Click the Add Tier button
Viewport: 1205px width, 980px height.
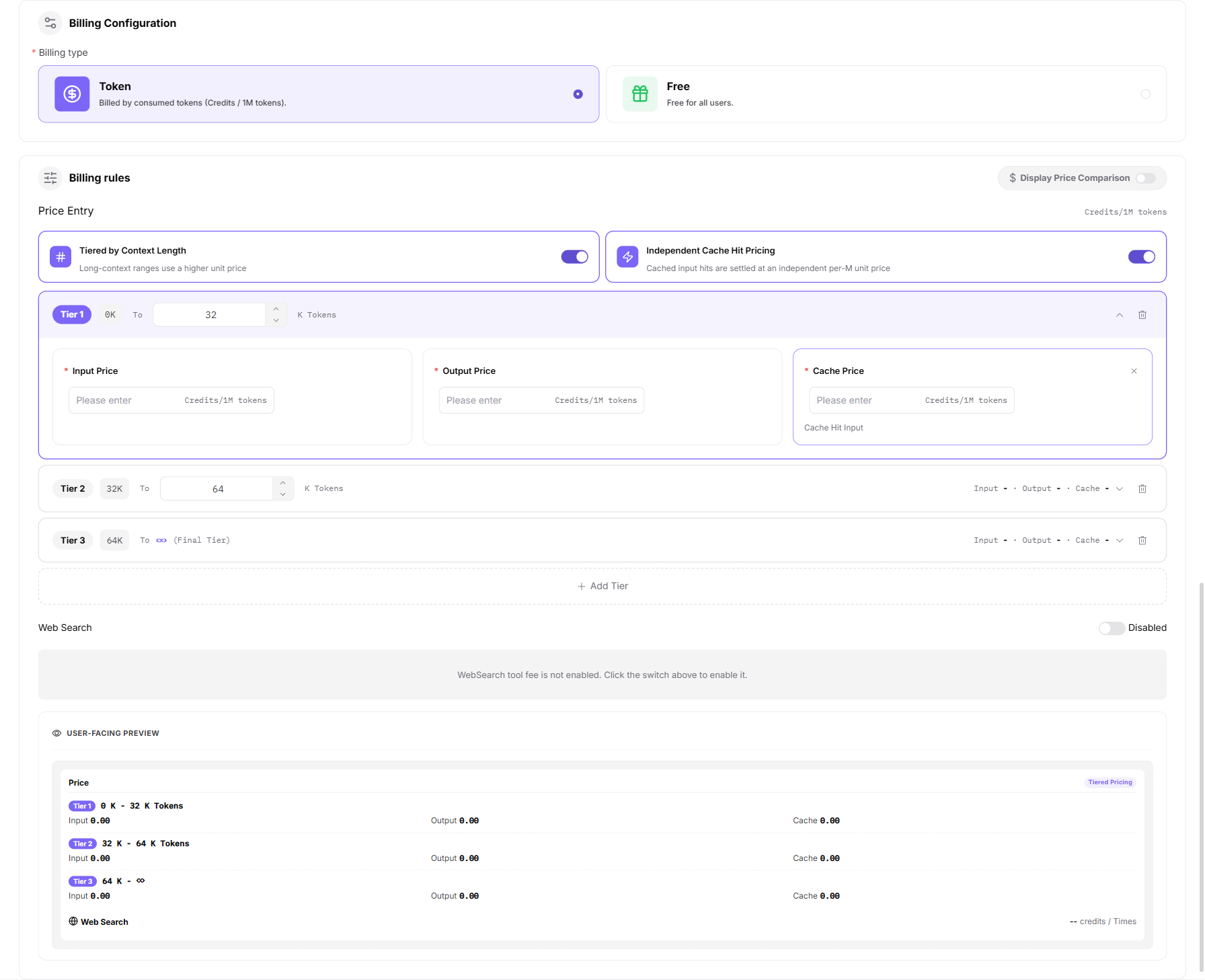click(602, 586)
